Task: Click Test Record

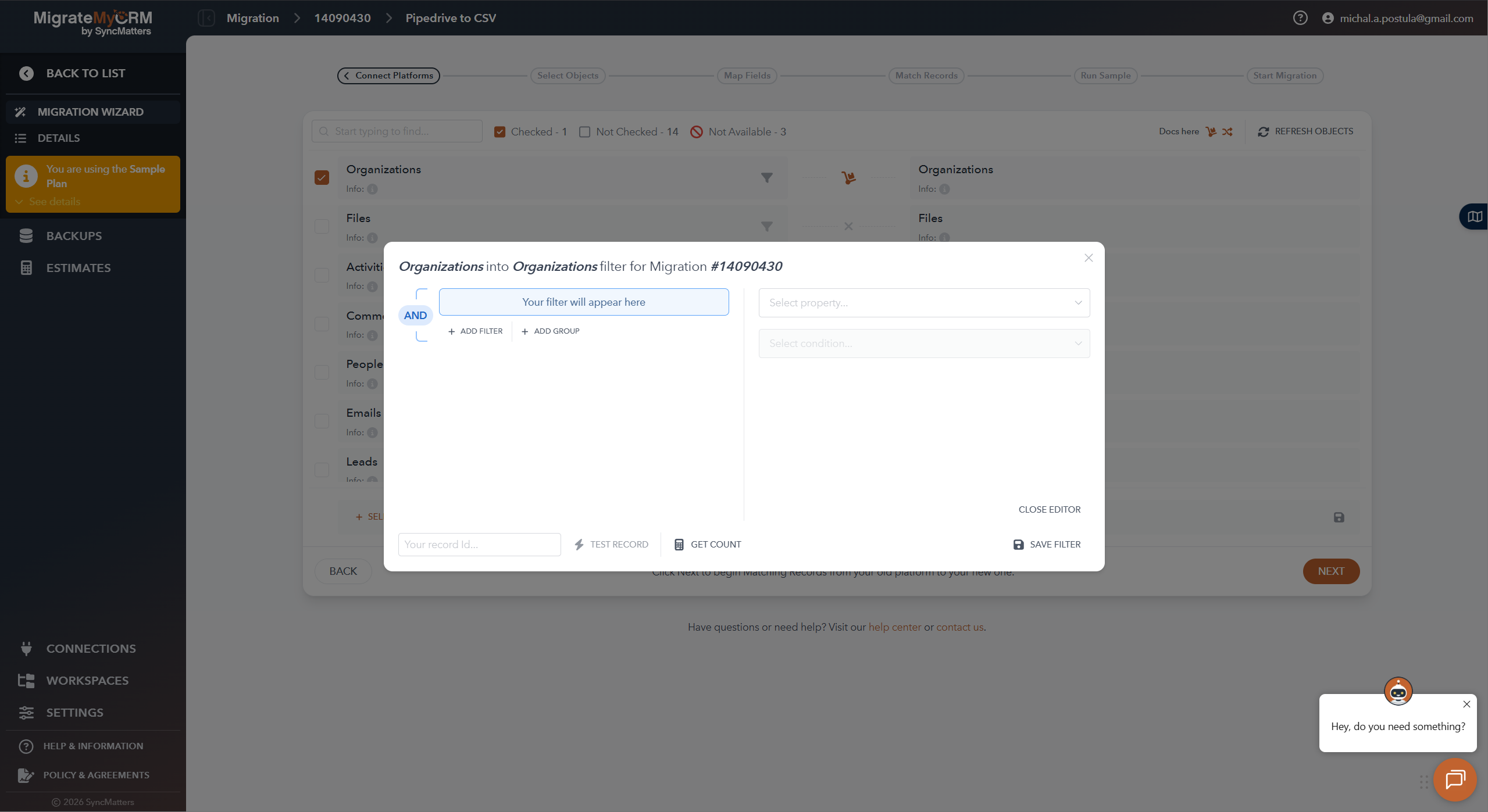Action: [611, 545]
